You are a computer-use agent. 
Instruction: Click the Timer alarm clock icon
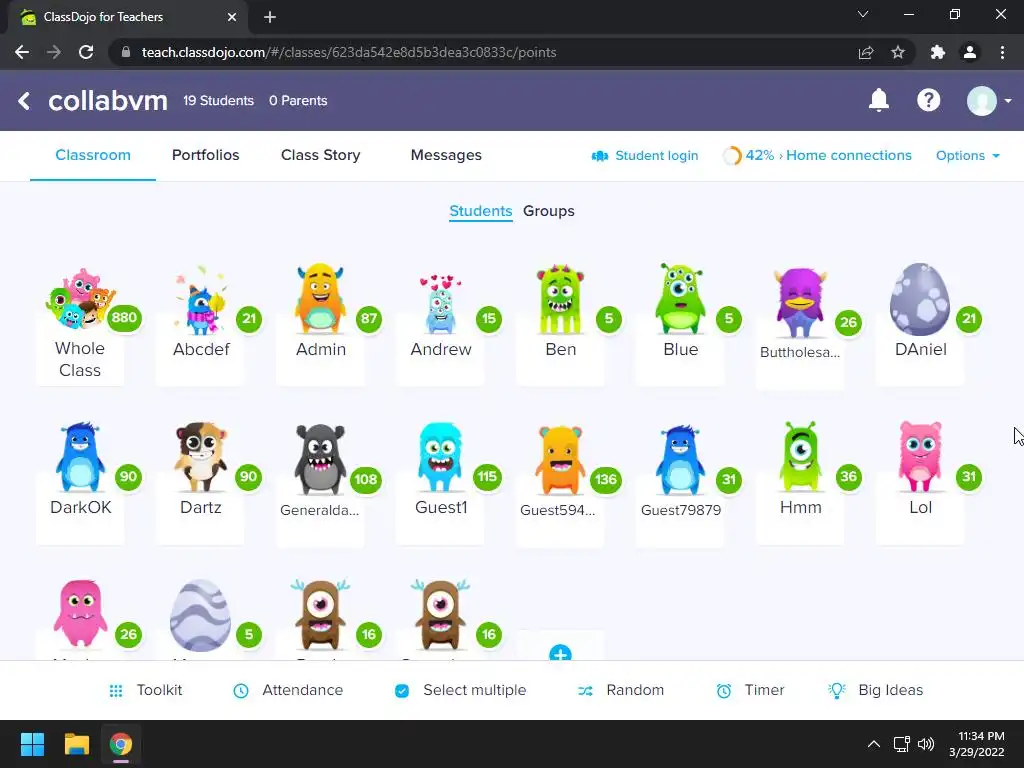pos(724,690)
